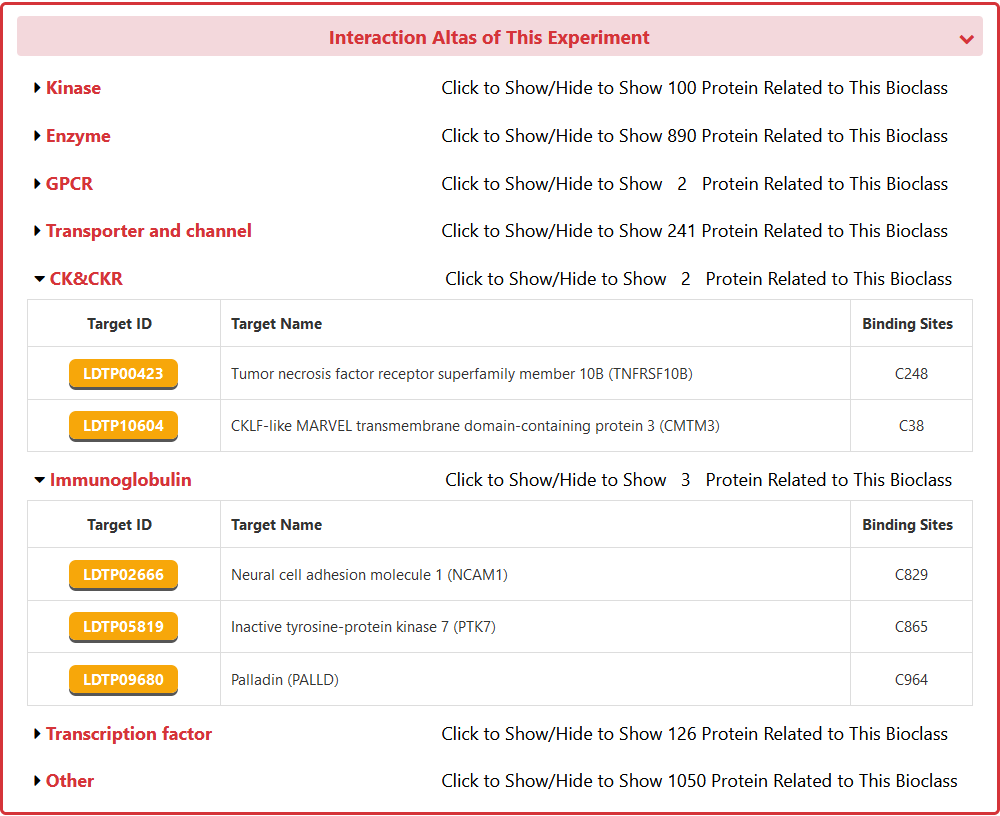Collapse the Immunoglobulin section
This screenshot has height=816, width=1000.
pyautogui.click(x=119, y=480)
